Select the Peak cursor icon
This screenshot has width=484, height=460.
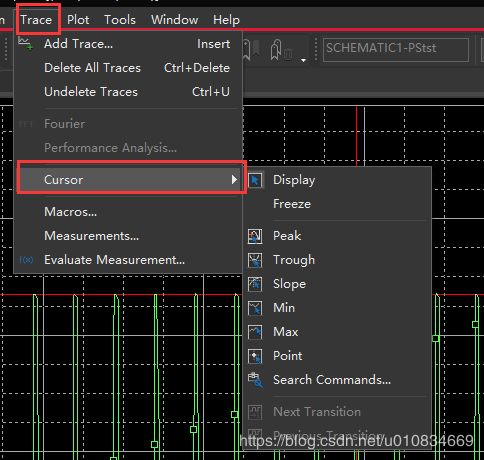(x=255, y=236)
